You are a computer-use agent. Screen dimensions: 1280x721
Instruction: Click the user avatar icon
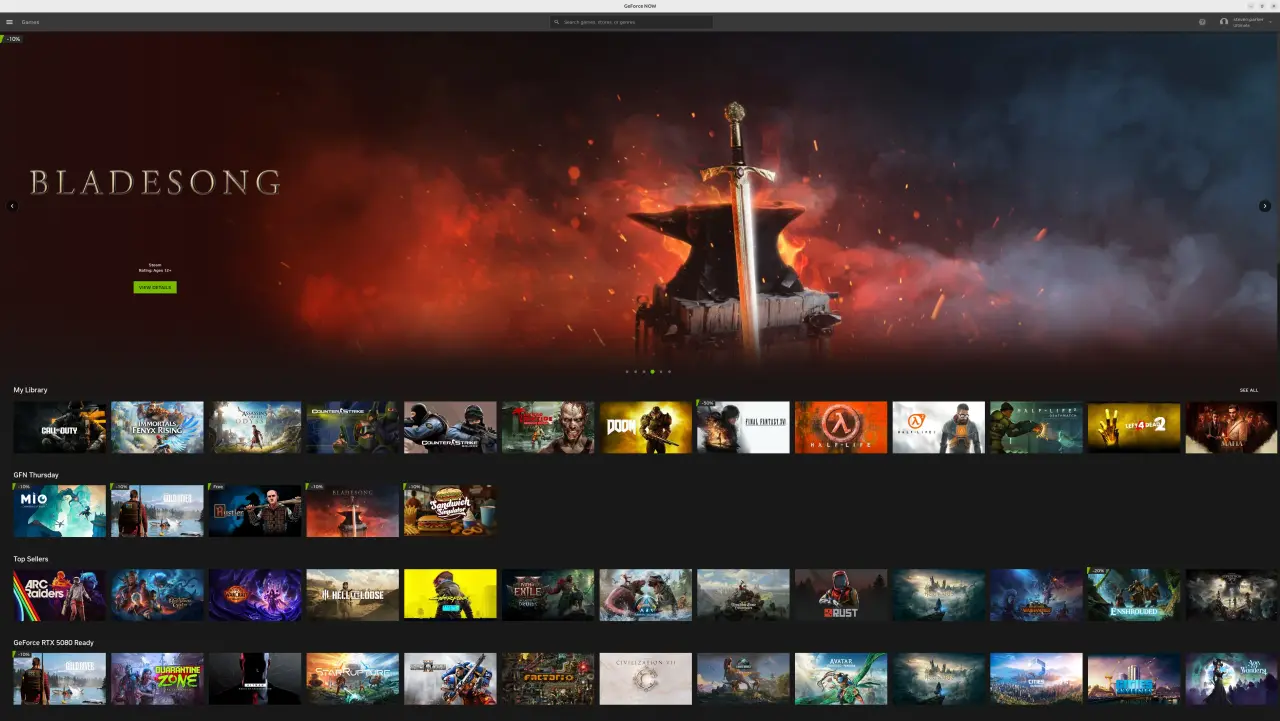(1224, 22)
